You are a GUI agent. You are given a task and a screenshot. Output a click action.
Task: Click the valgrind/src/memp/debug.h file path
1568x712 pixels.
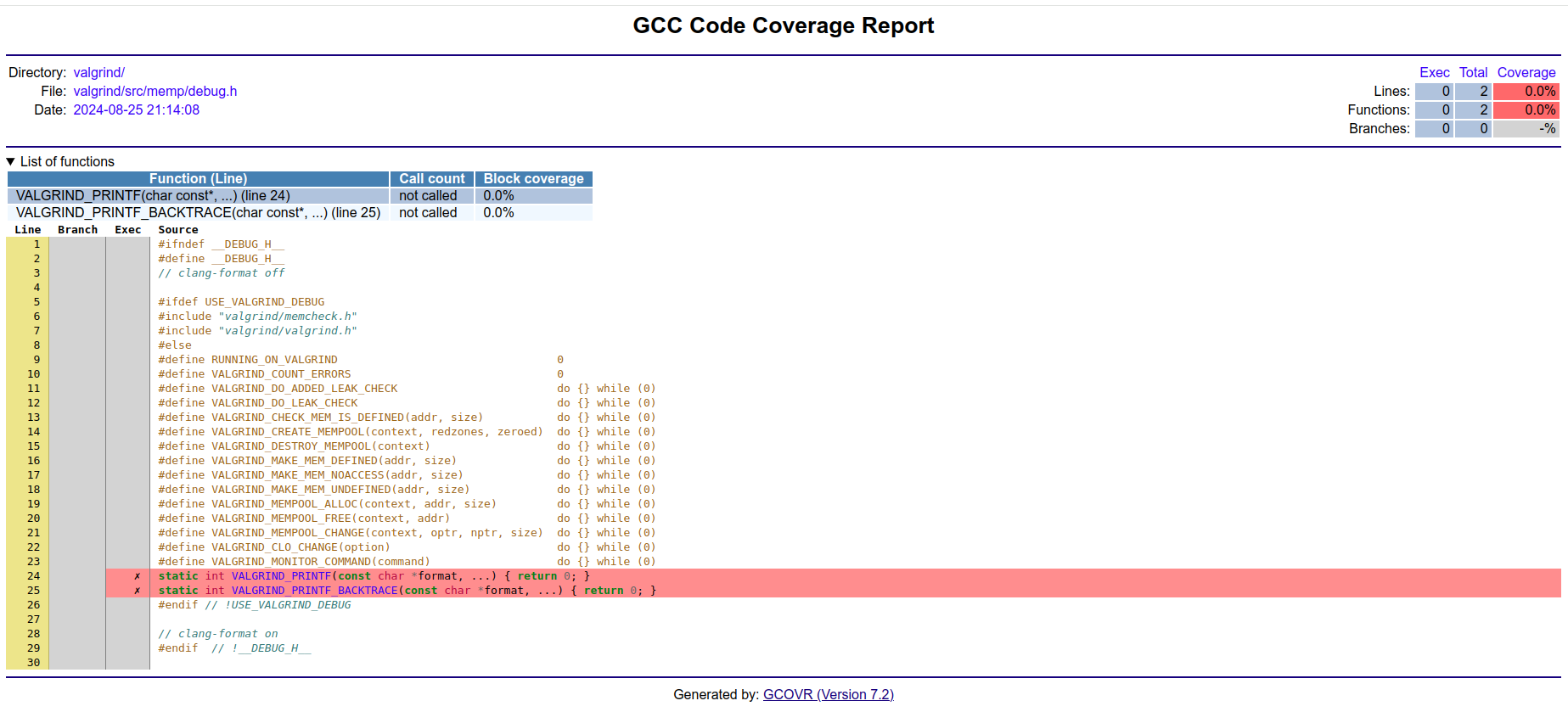pyautogui.click(x=155, y=92)
